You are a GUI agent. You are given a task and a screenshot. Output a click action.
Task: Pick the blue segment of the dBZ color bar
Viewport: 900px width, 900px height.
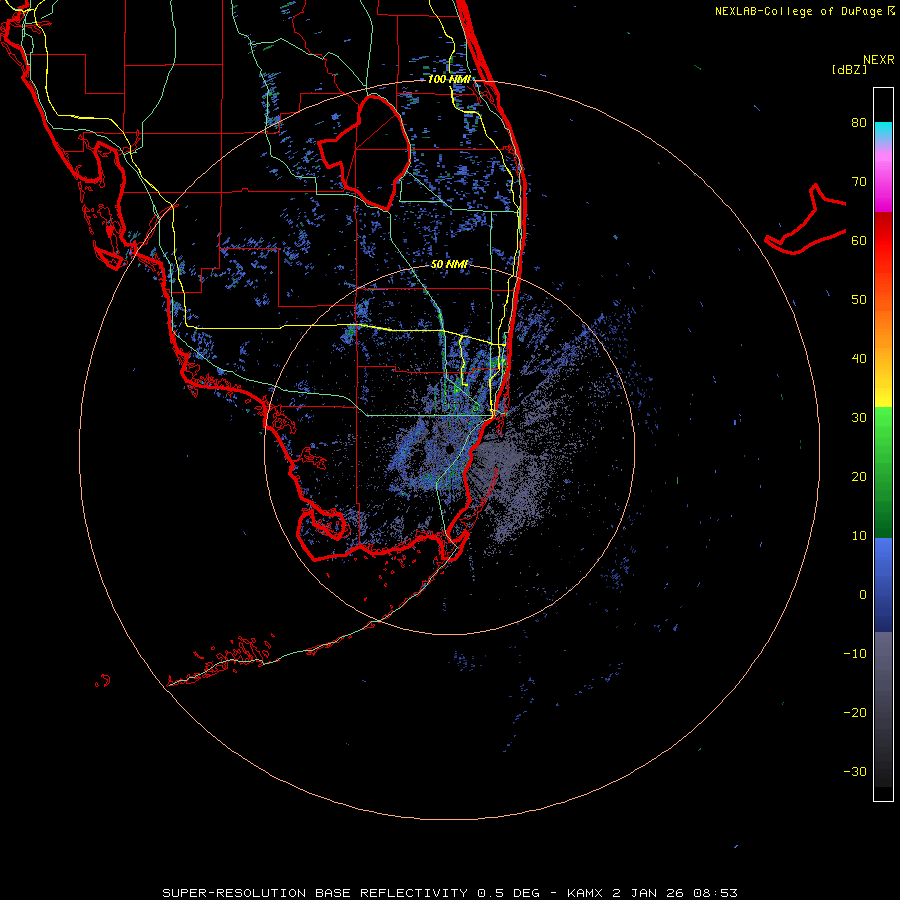pyautogui.click(x=883, y=585)
